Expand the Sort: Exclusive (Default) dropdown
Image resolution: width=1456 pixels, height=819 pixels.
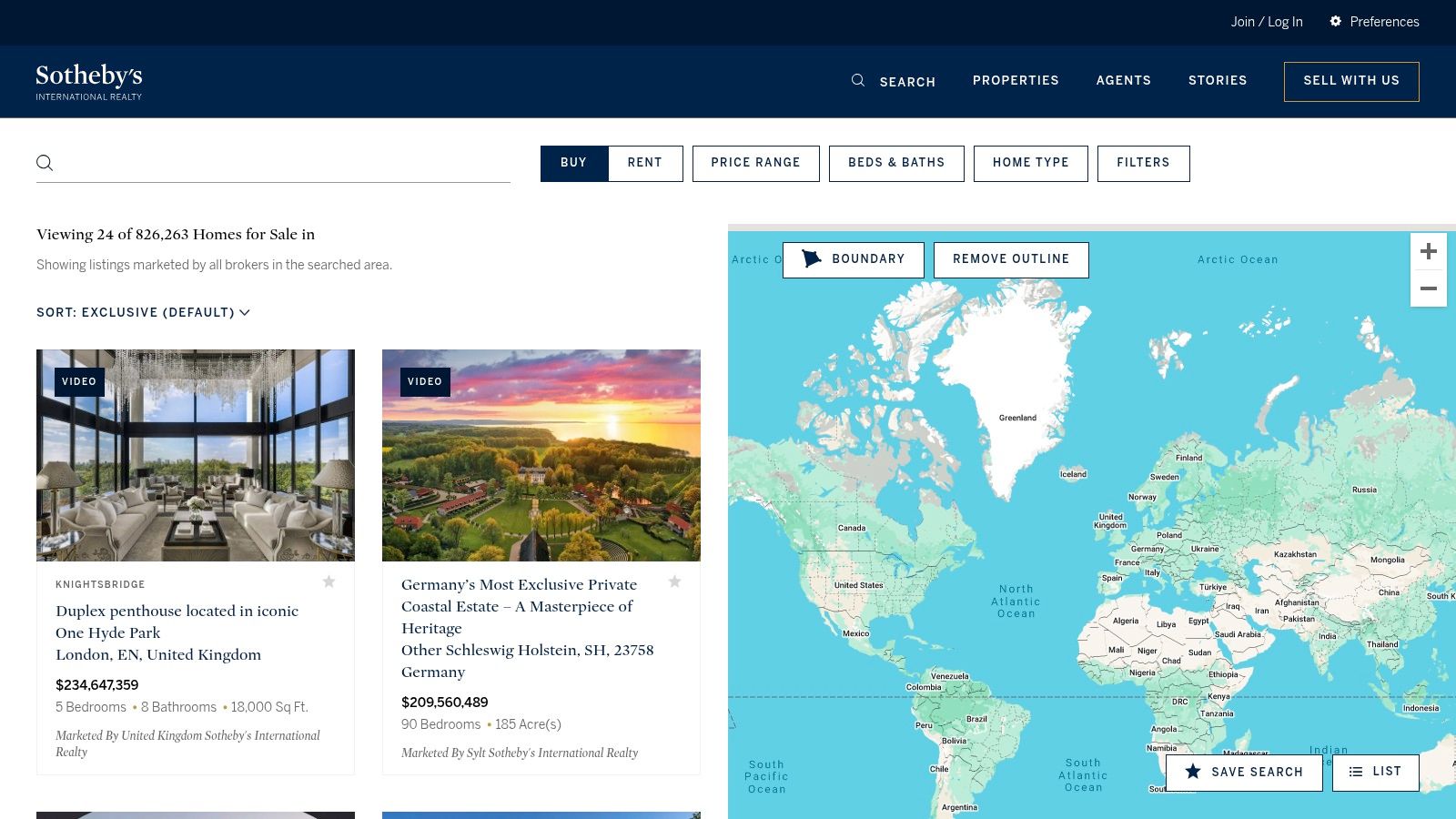tap(143, 312)
